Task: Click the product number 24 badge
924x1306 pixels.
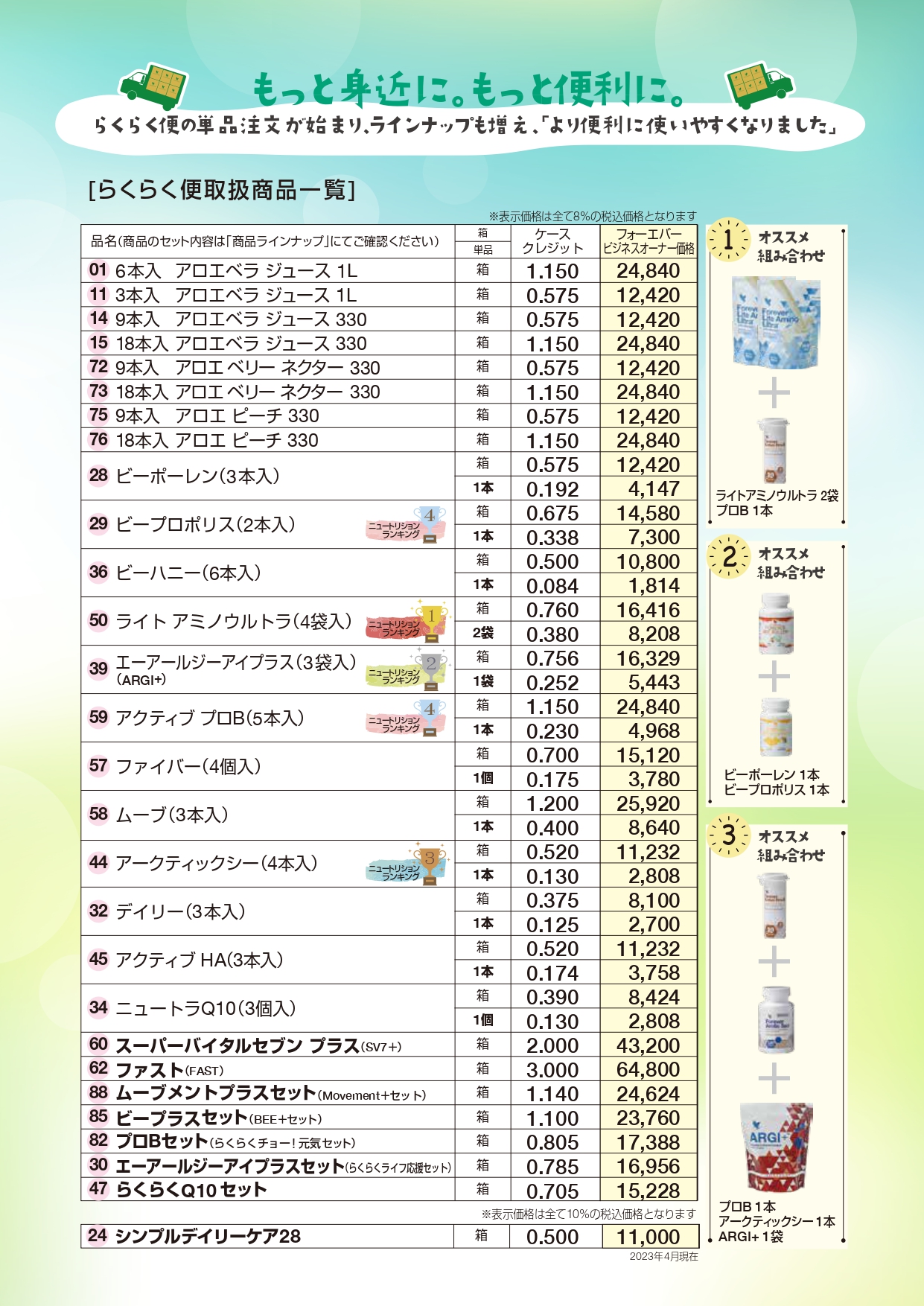Action: point(98,1235)
